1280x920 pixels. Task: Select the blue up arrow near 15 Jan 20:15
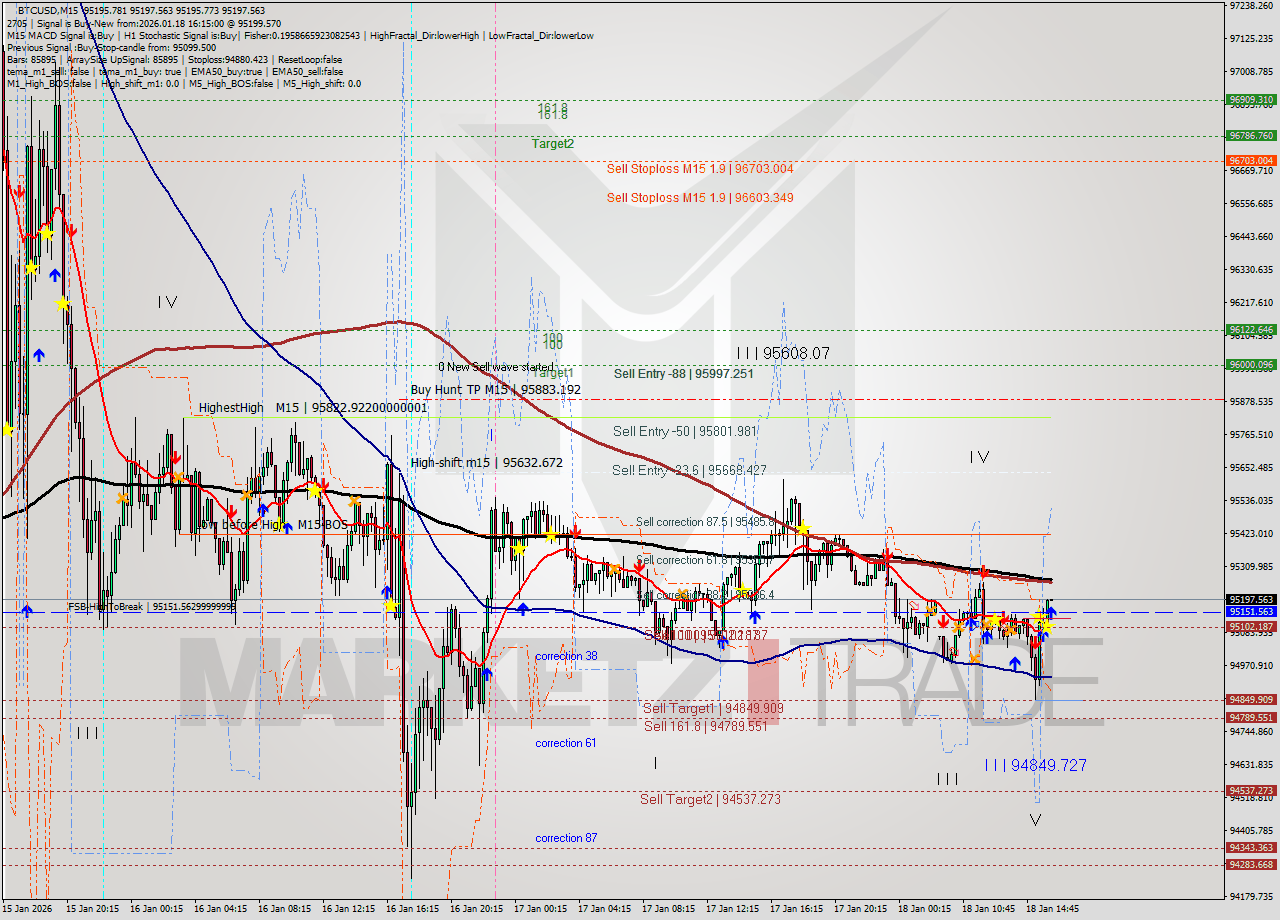click(x=55, y=275)
